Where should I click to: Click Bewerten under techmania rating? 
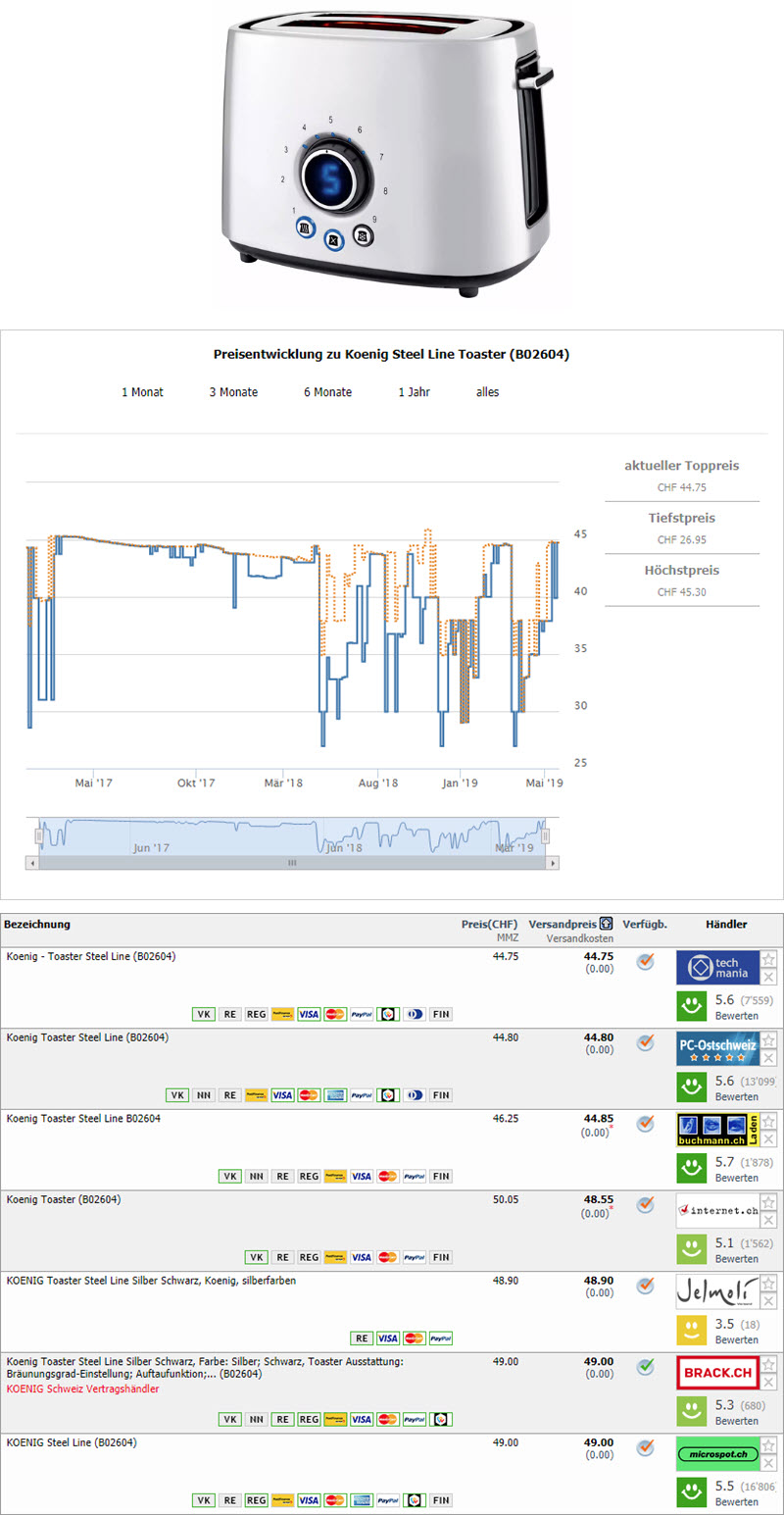[x=737, y=1016]
